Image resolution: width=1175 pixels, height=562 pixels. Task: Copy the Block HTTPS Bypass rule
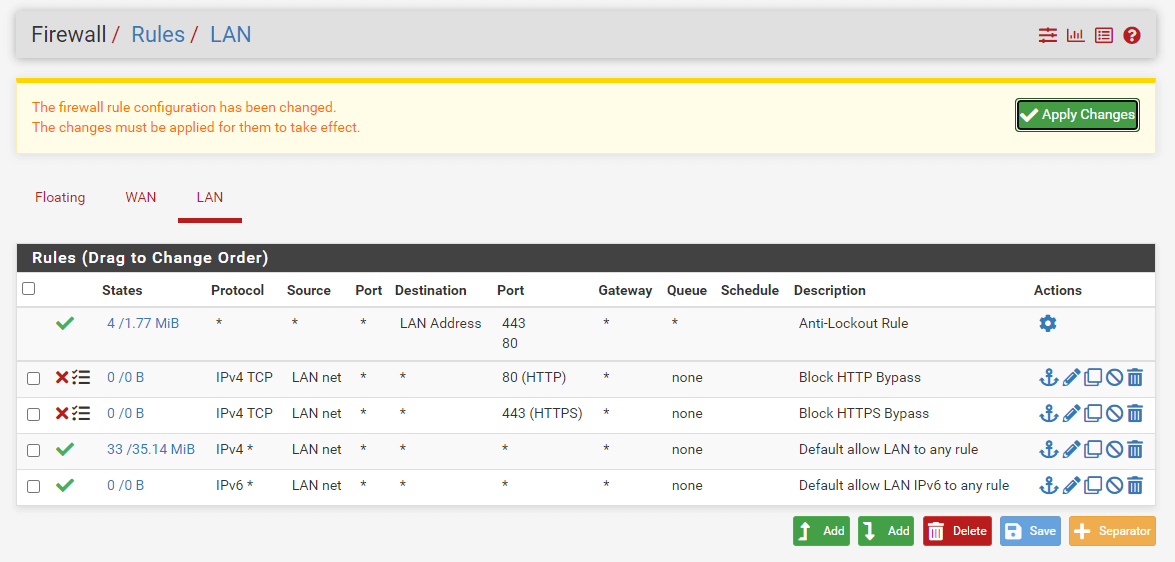click(x=1093, y=413)
